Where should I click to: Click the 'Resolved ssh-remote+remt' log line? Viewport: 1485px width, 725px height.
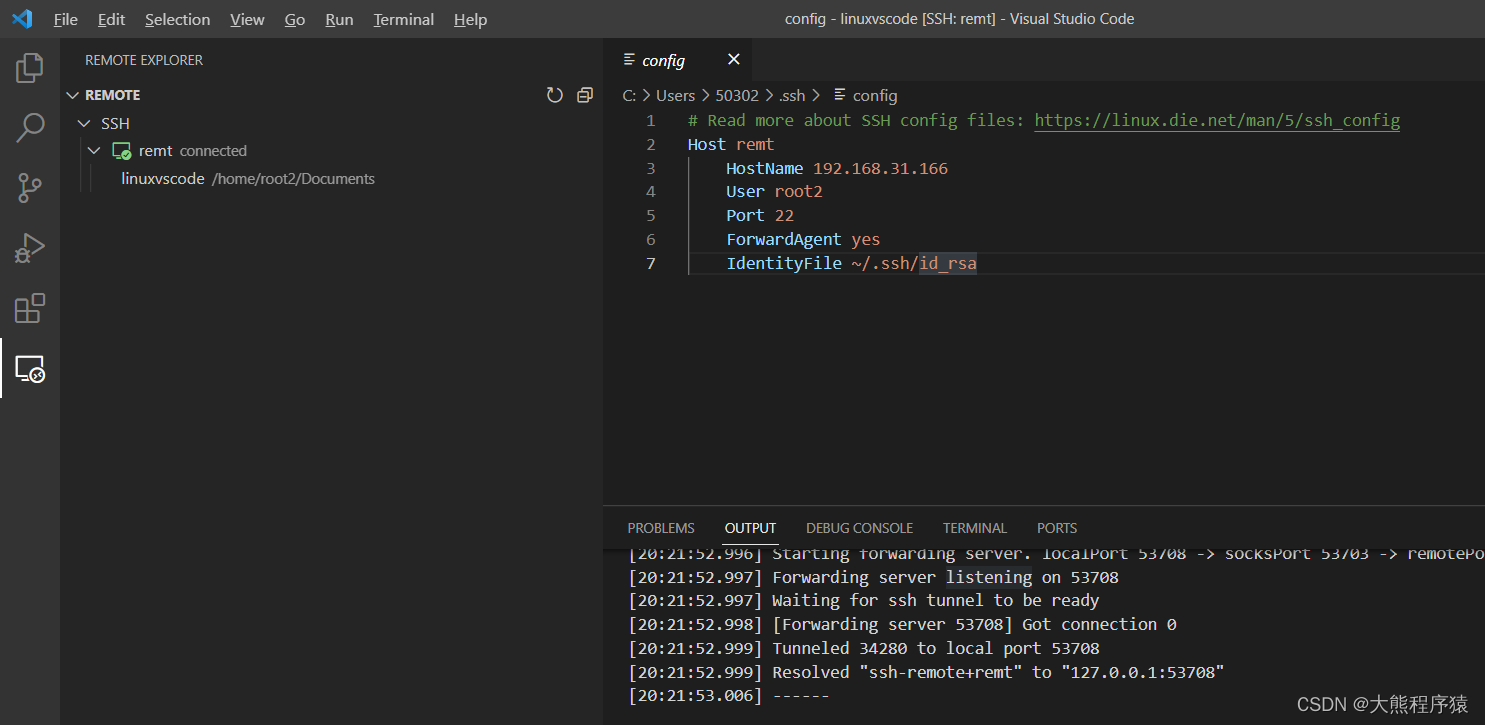pos(926,672)
